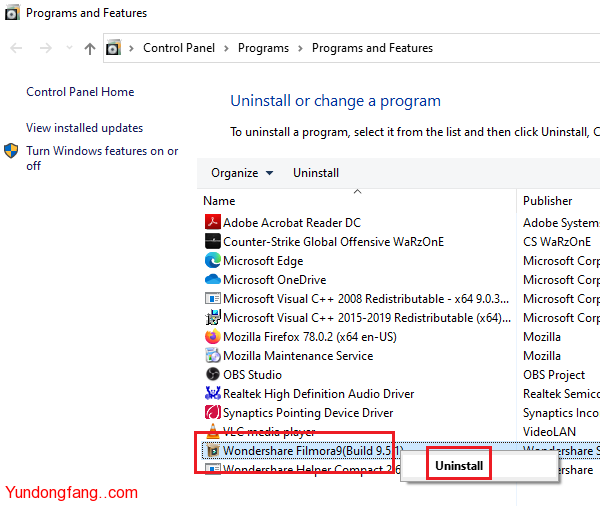Go back with the back arrow

coord(16,48)
